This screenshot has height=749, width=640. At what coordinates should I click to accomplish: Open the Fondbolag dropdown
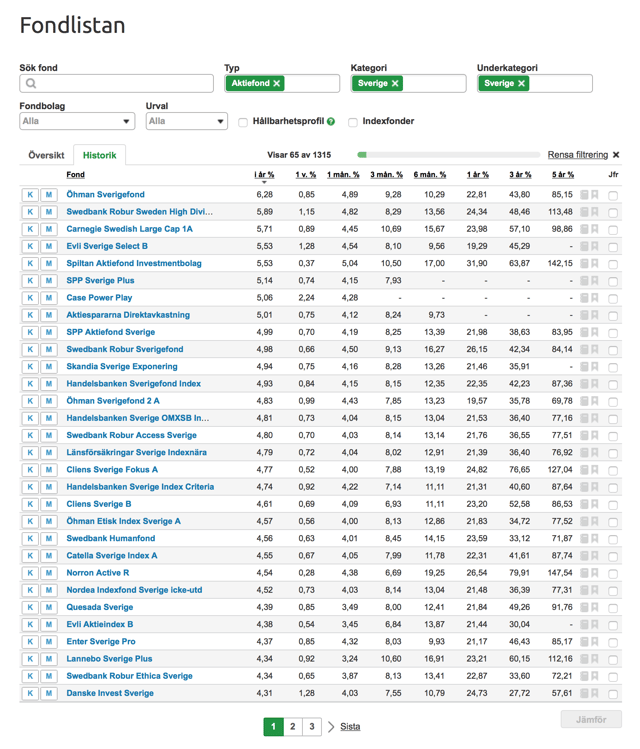tap(77, 121)
